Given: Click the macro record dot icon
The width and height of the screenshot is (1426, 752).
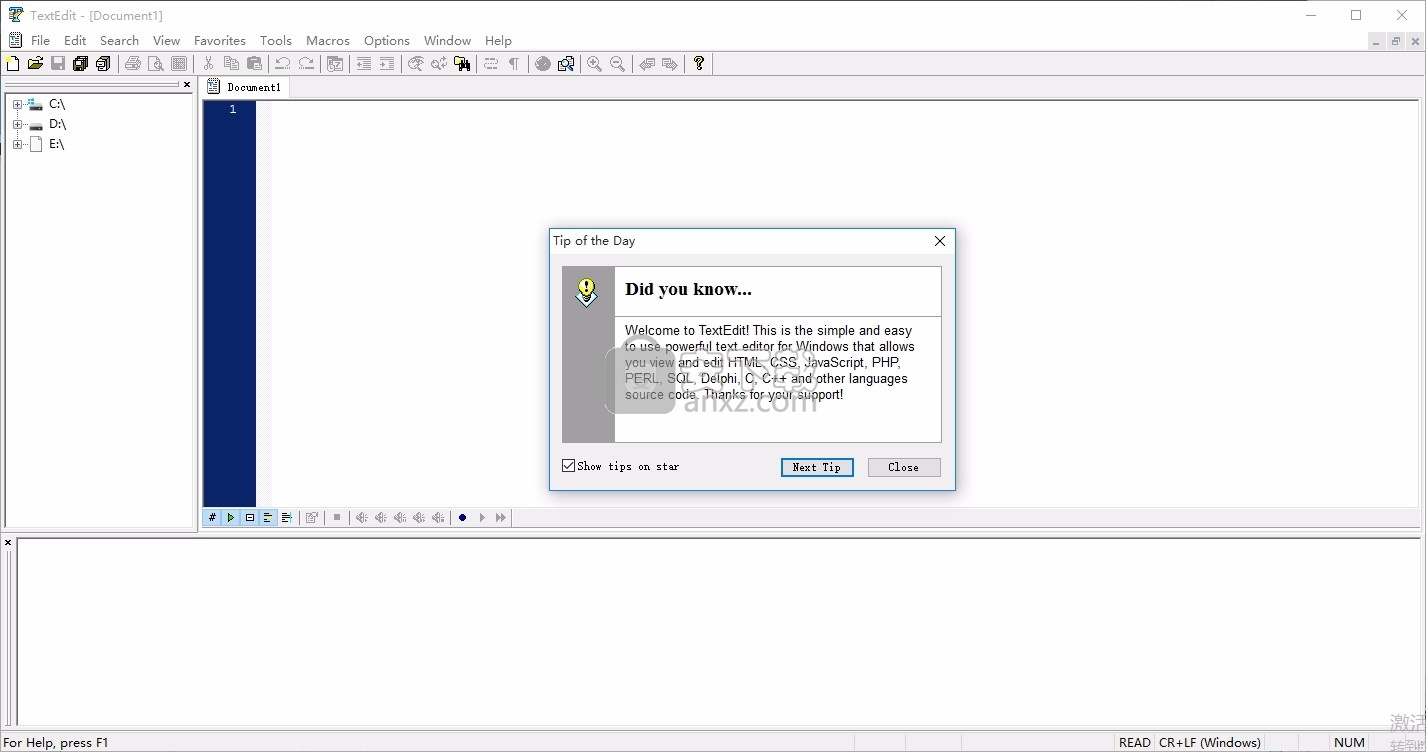Looking at the screenshot, I should [462, 518].
